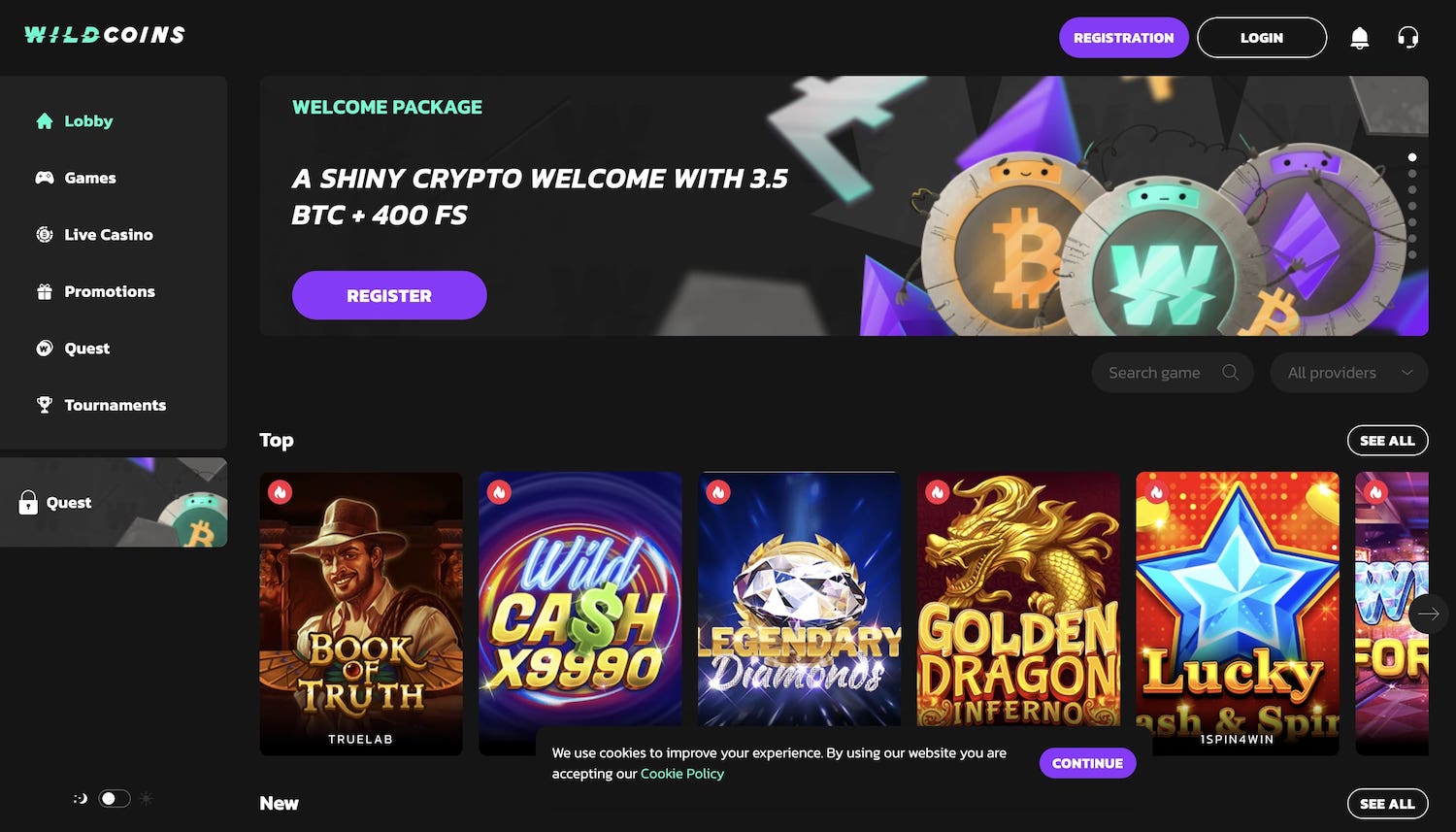
Task: Click the Wildcoins logo
Action: point(105,35)
